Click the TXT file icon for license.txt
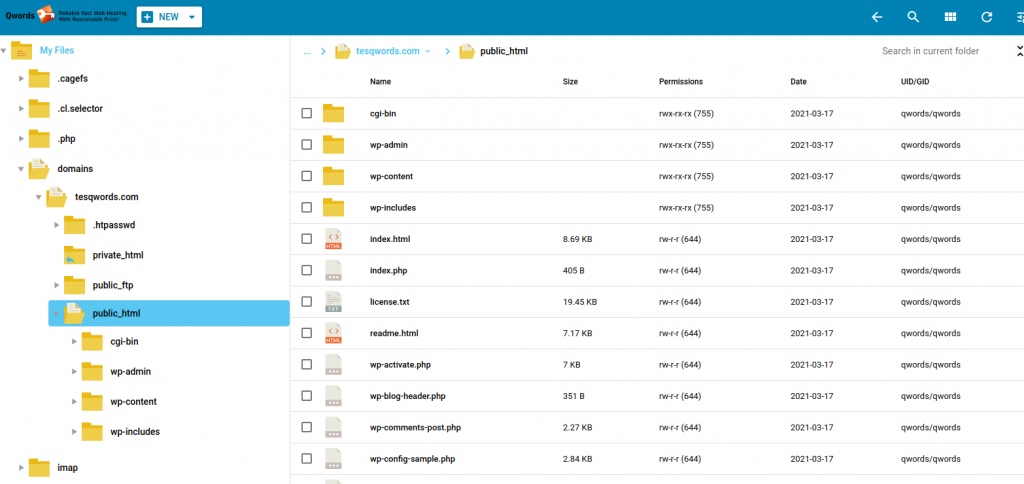 333,301
